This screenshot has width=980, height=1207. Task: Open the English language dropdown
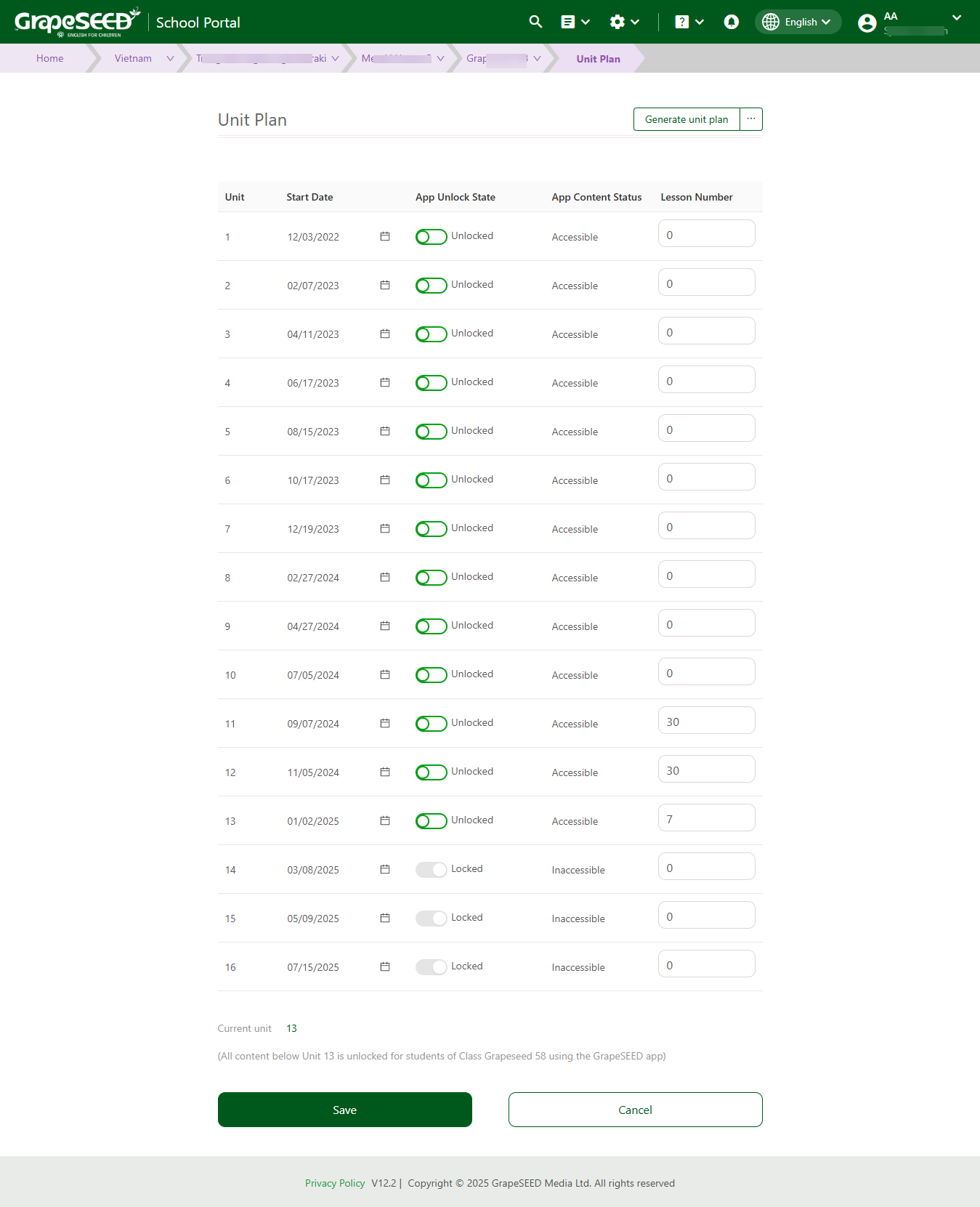click(798, 22)
